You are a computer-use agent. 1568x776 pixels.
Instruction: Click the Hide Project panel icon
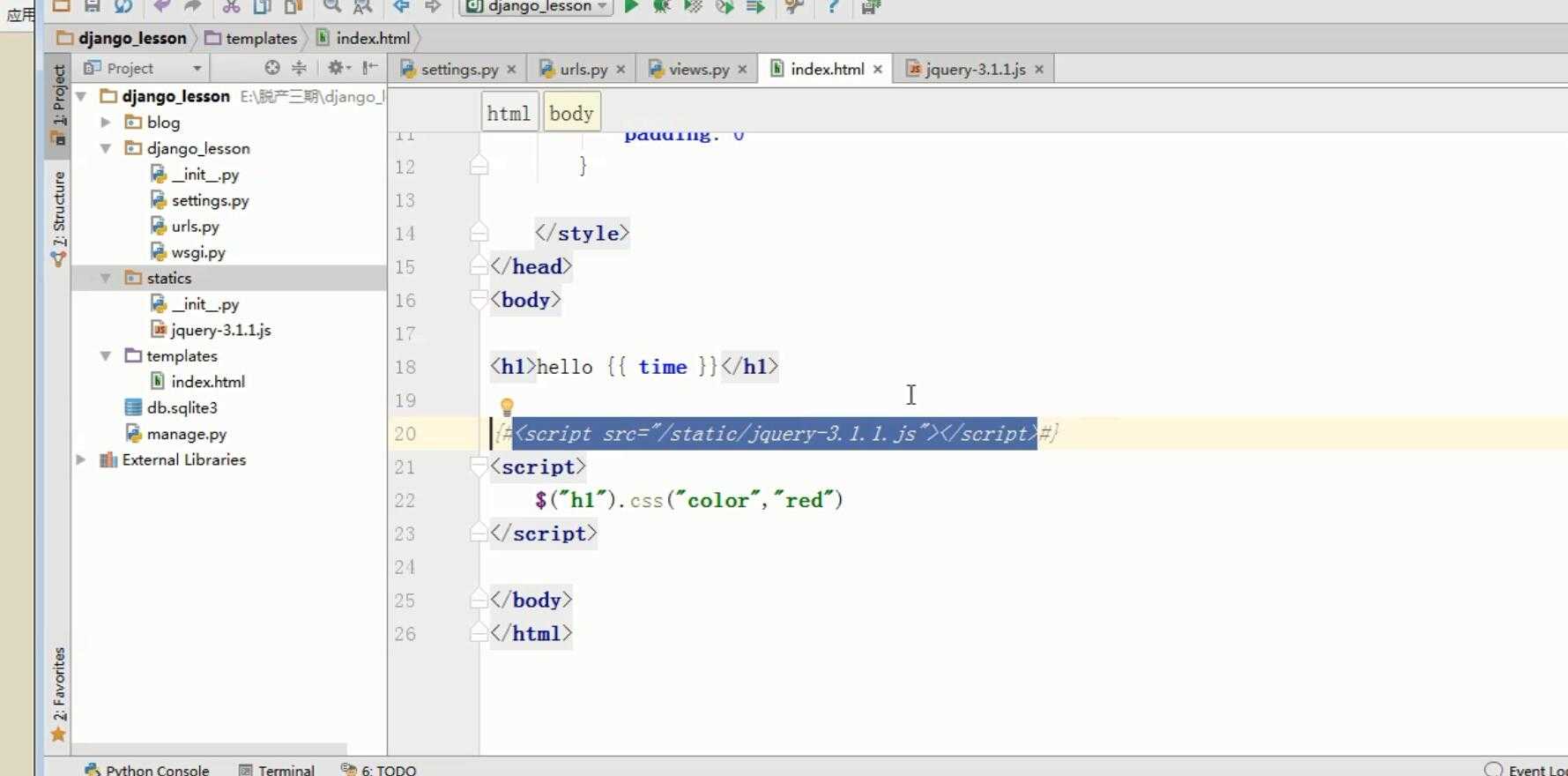pos(370,68)
